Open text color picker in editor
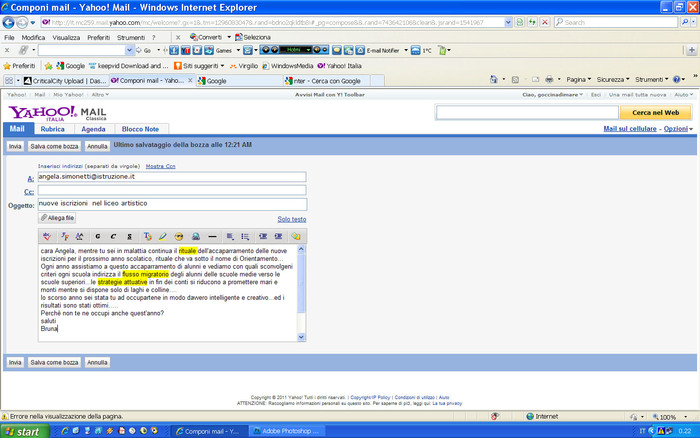The image size is (700, 438). [x=147, y=236]
